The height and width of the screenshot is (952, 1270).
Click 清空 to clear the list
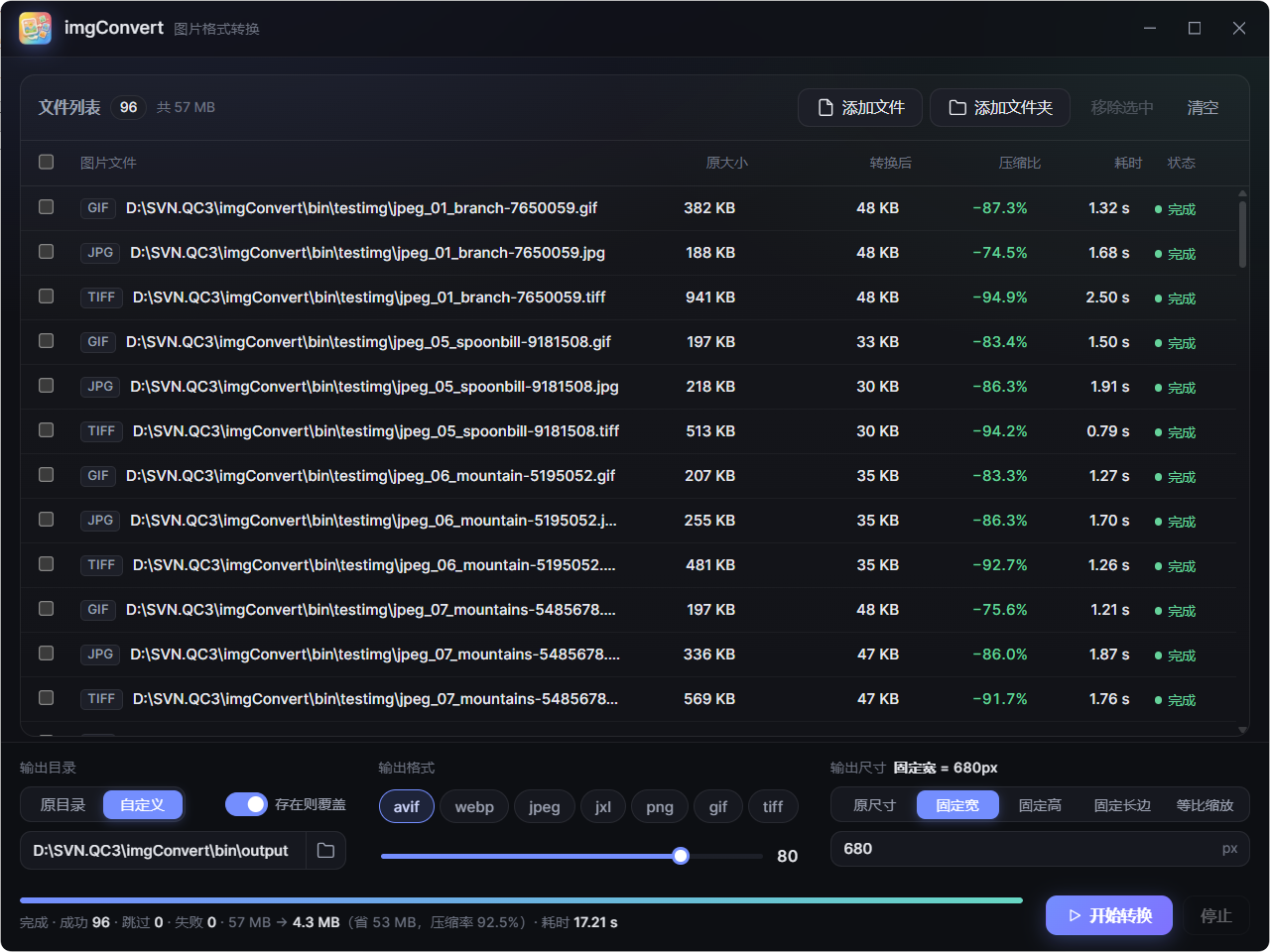click(x=1203, y=107)
